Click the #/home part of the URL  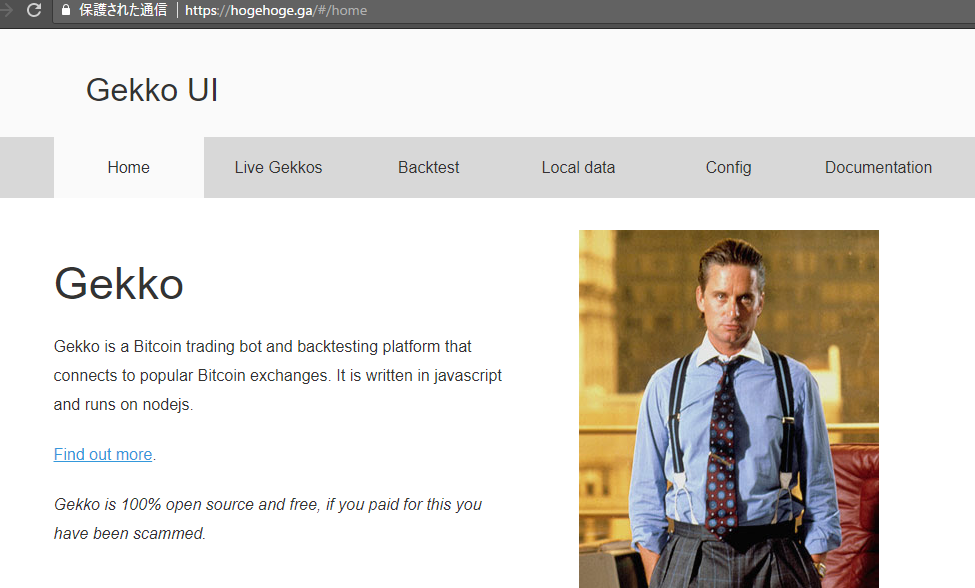point(342,11)
